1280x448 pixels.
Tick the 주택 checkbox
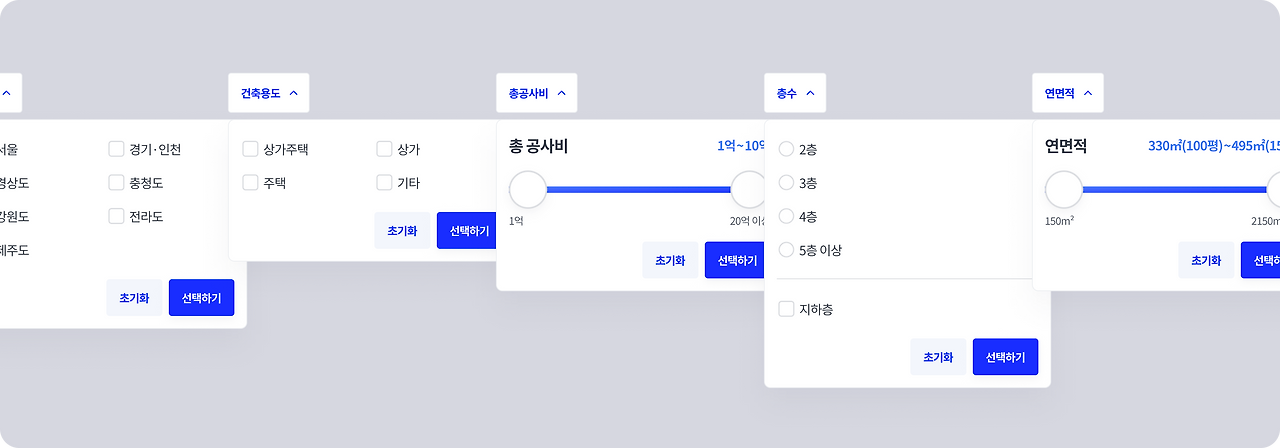pos(250,183)
